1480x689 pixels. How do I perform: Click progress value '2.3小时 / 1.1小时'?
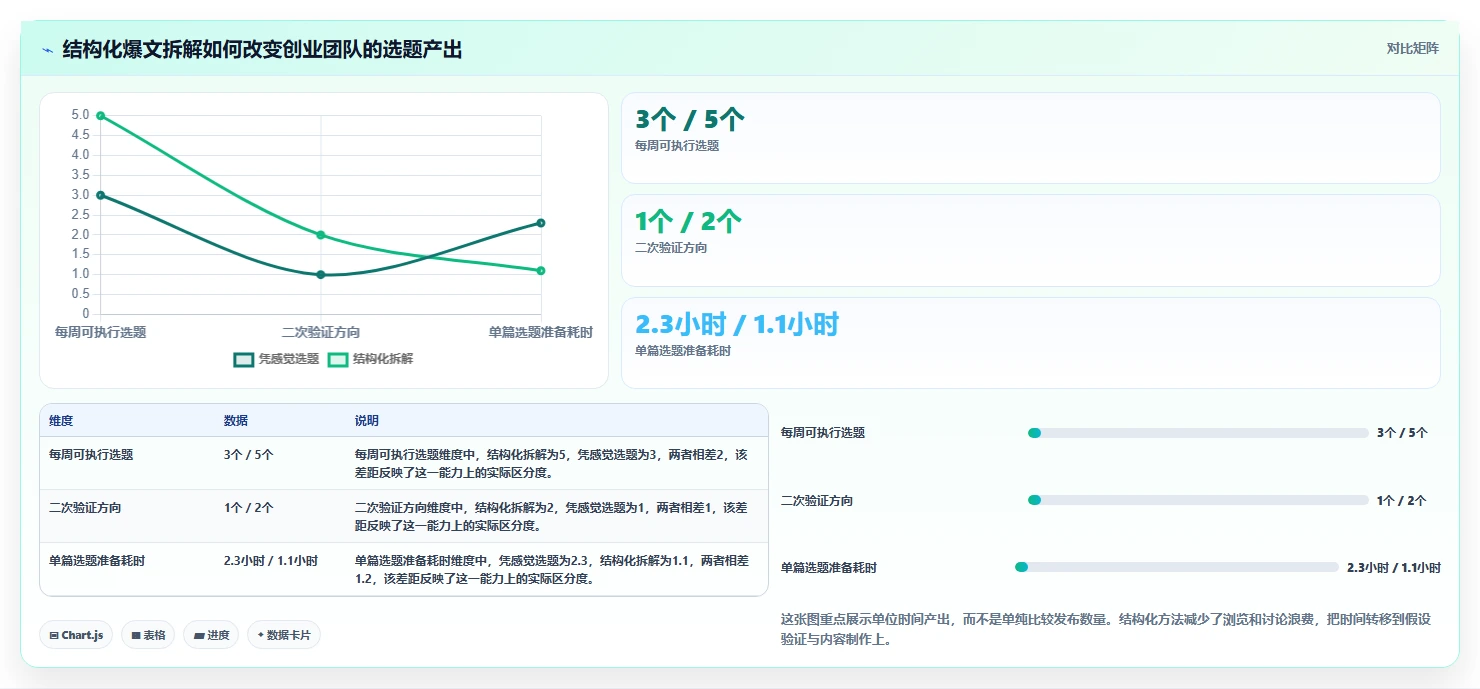pyautogui.click(x=1394, y=567)
